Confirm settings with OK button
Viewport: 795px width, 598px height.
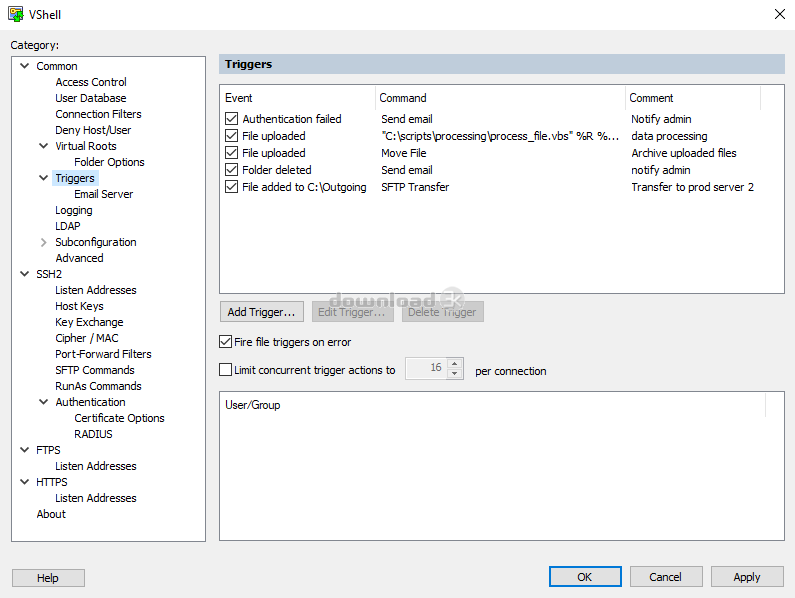pos(585,577)
